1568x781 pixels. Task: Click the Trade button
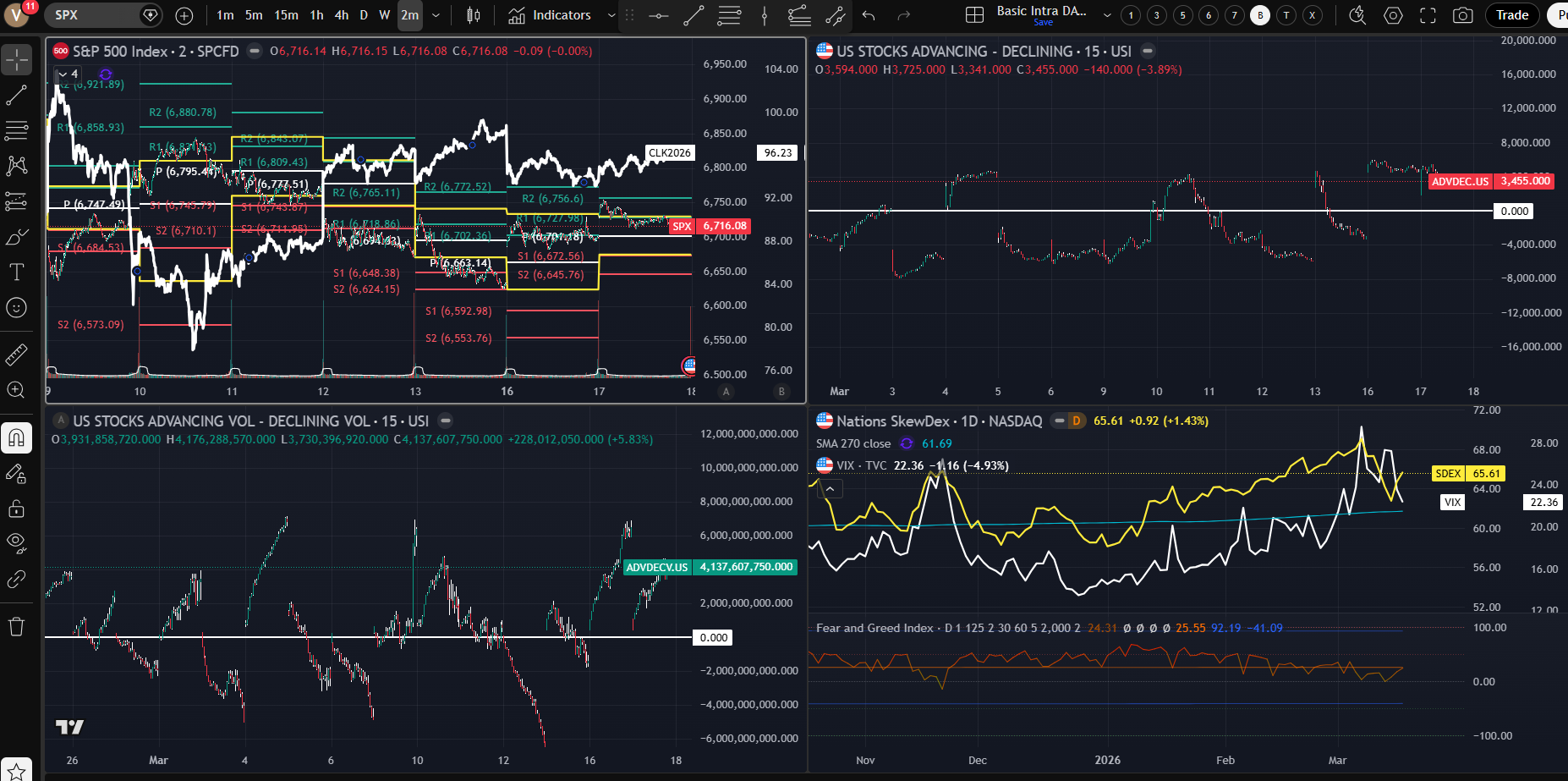(x=1511, y=15)
